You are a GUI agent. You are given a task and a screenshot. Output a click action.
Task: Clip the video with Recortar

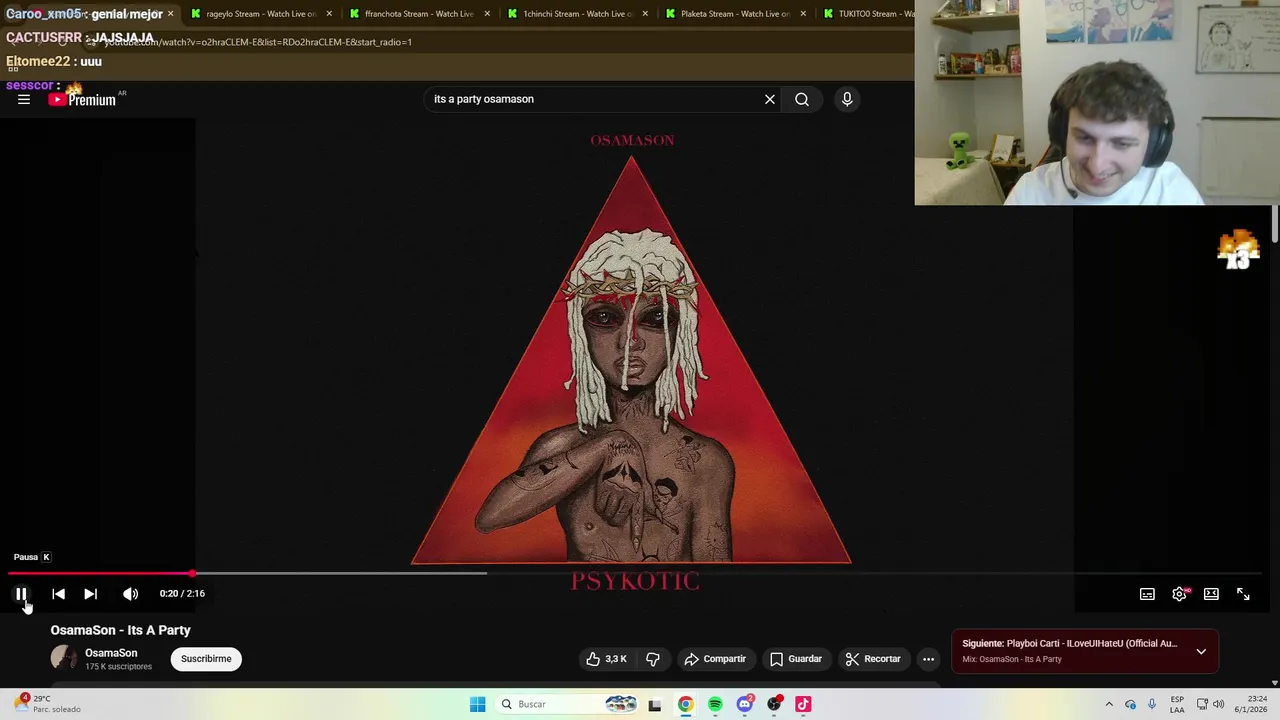tap(873, 659)
